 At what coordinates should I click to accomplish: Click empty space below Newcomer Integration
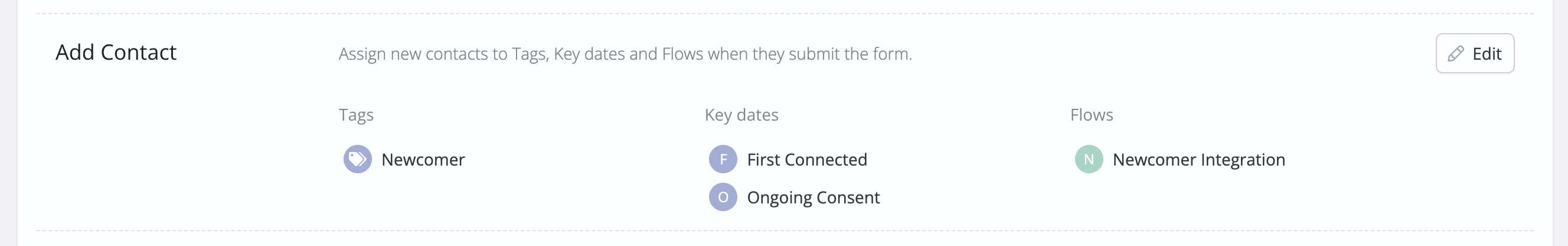click(1198, 198)
